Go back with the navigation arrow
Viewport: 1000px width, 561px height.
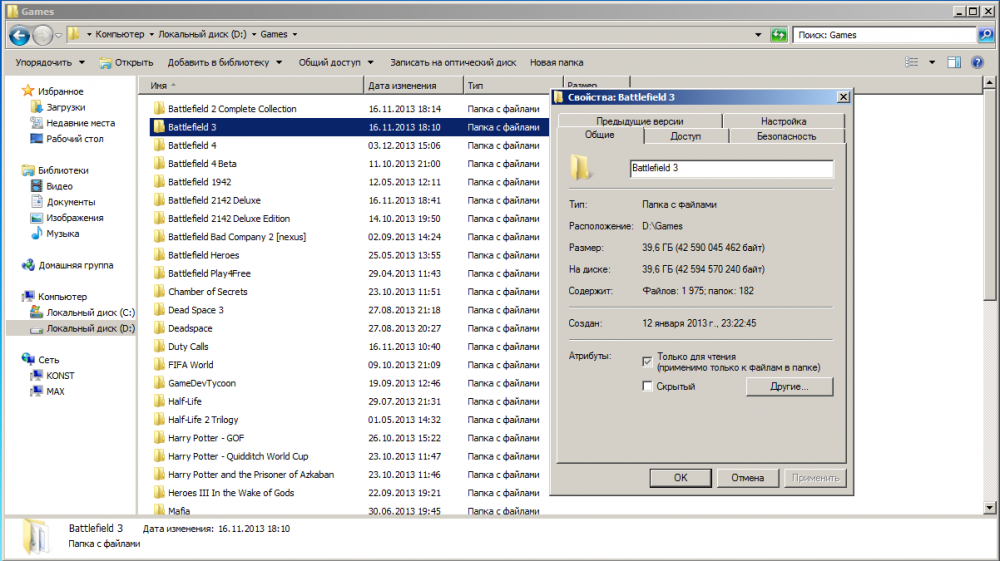(x=19, y=35)
